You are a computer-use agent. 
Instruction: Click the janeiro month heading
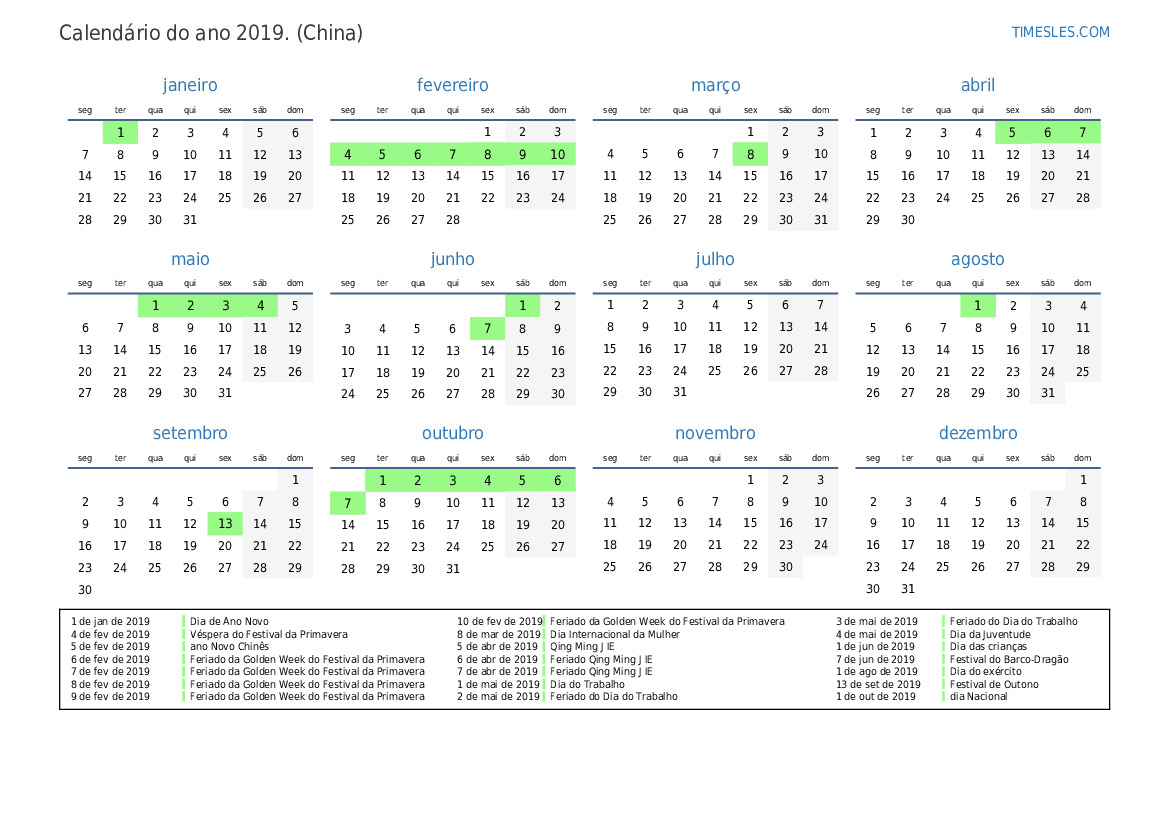(190, 86)
